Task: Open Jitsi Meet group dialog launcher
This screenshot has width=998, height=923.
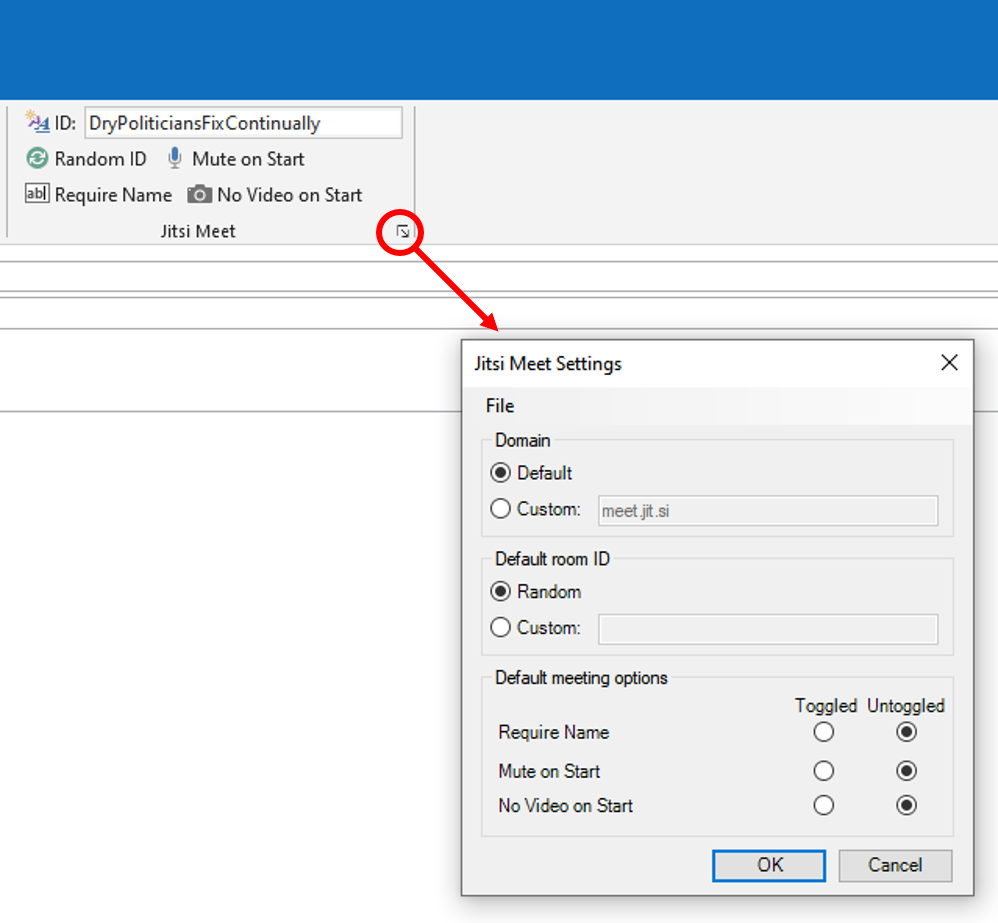Action: pos(402,231)
